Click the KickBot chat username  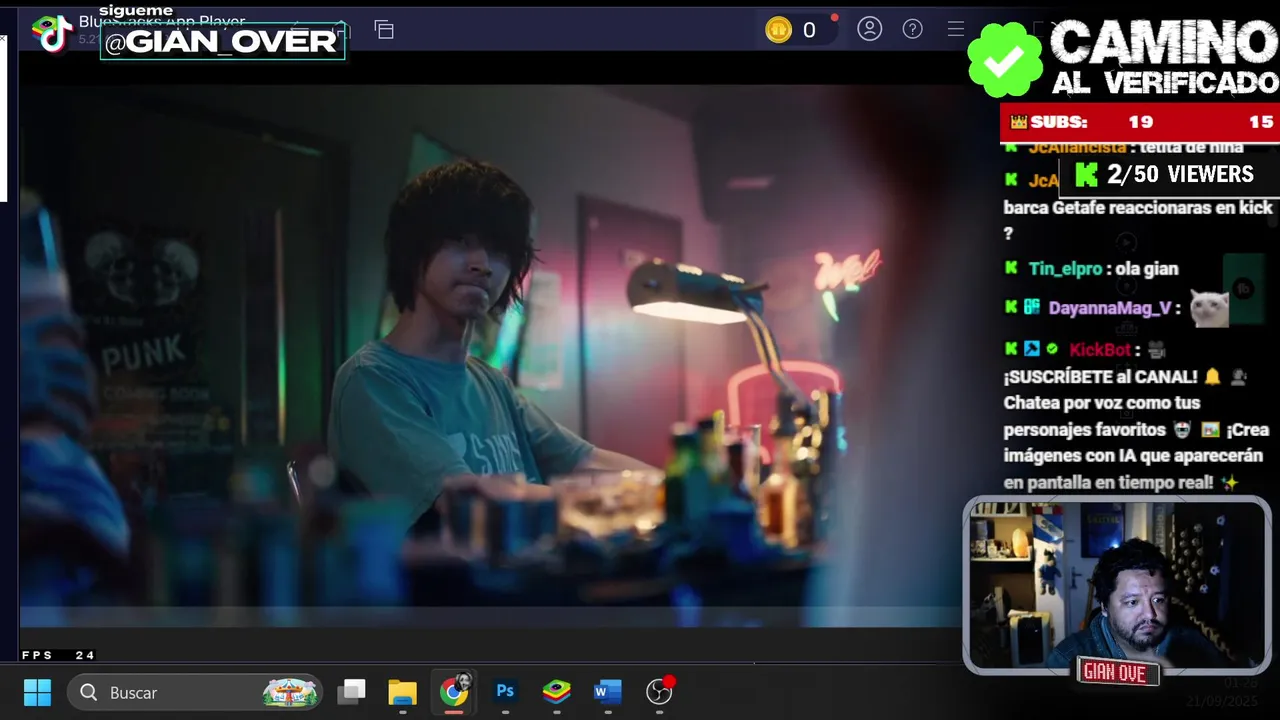pos(1100,349)
